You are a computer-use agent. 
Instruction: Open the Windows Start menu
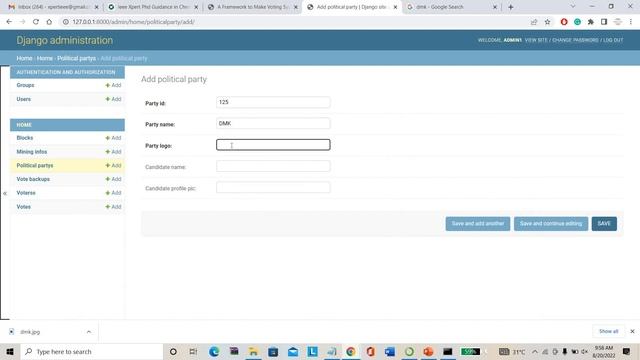(10, 351)
